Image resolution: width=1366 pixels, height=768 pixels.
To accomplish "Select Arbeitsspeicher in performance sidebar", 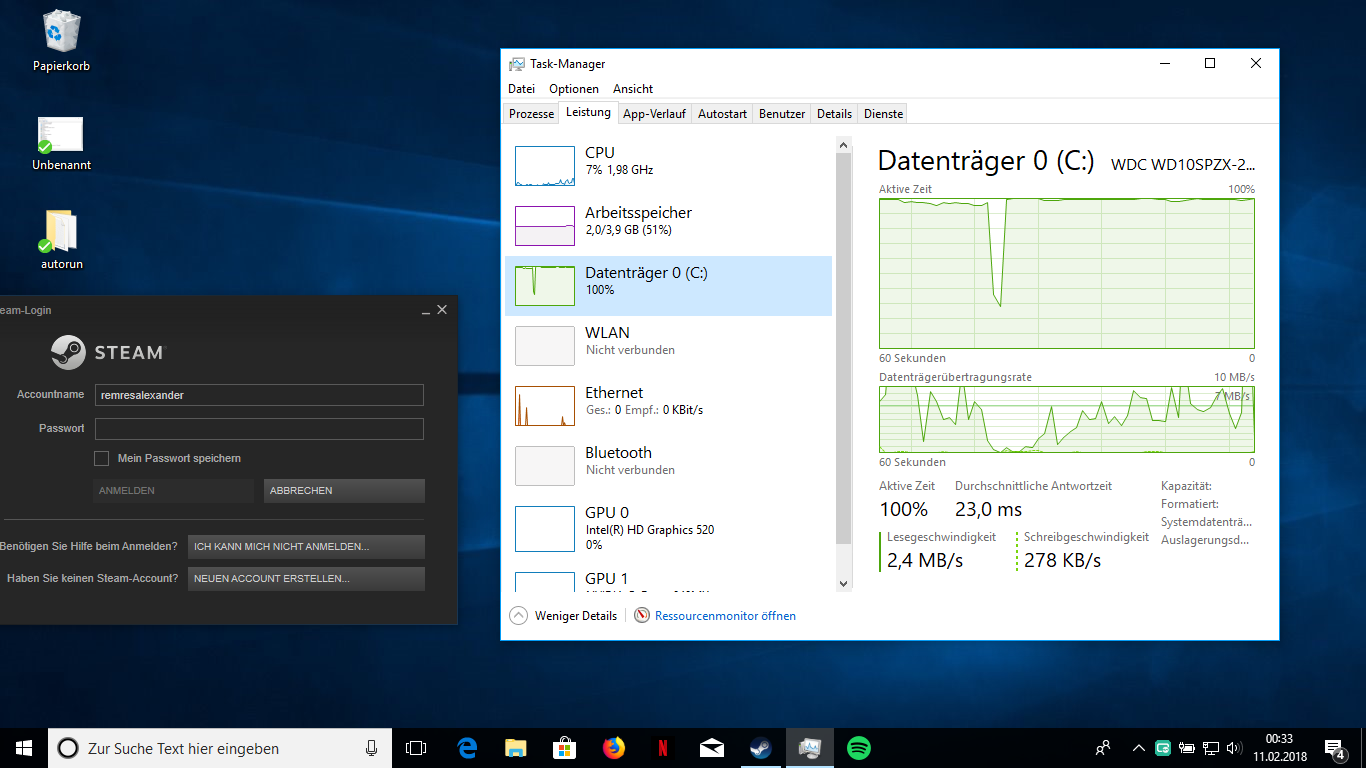I will coord(668,226).
